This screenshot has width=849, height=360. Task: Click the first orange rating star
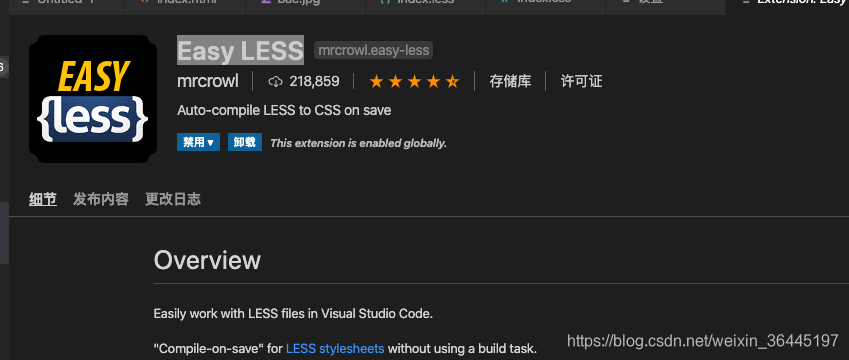(376, 82)
